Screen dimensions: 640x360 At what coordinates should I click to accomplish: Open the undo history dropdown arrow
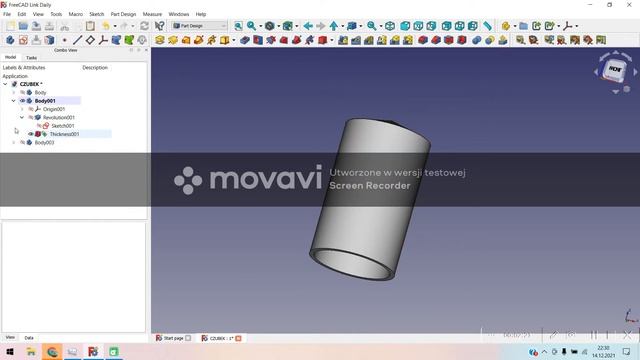coord(115,26)
